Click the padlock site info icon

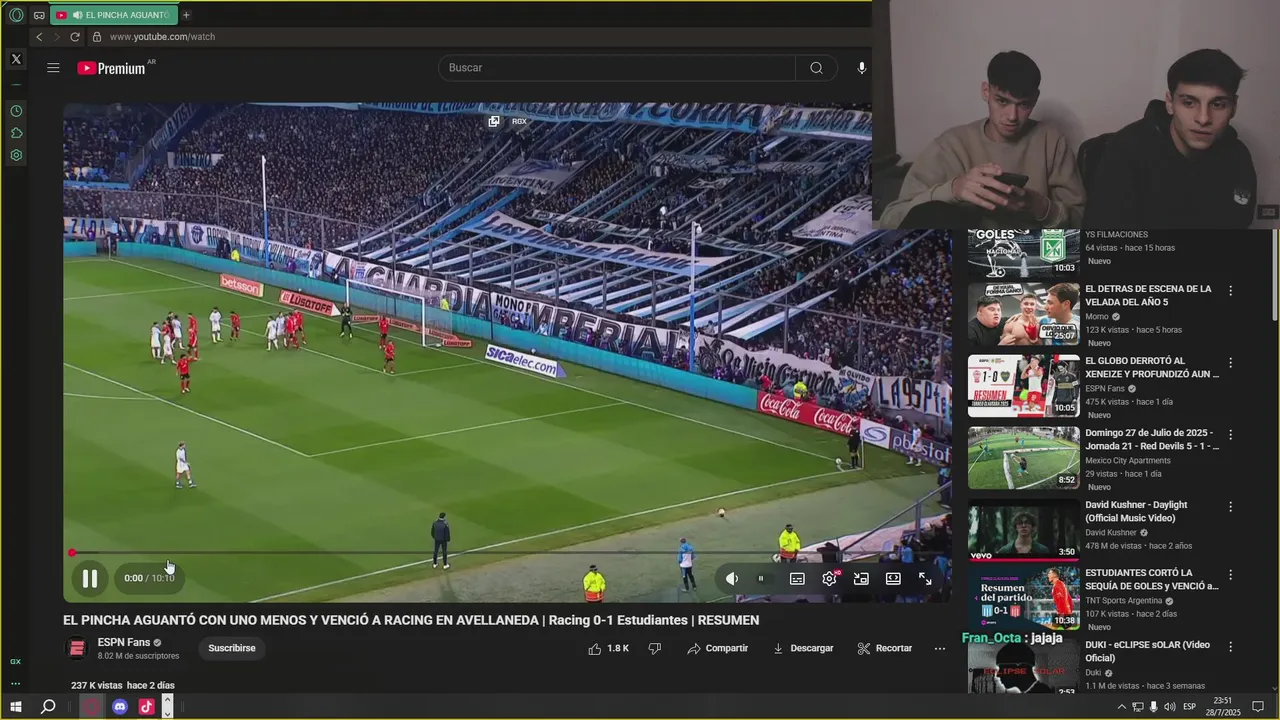click(97, 37)
